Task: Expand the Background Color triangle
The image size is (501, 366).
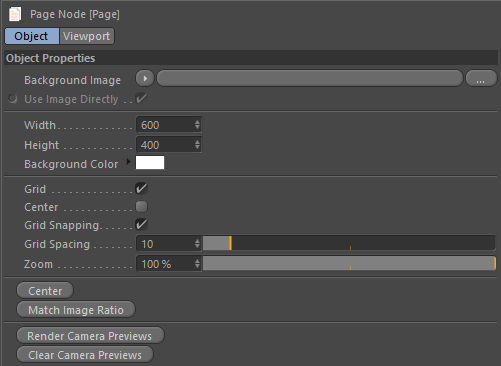Action: pyautogui.click(x=128, y=162)
